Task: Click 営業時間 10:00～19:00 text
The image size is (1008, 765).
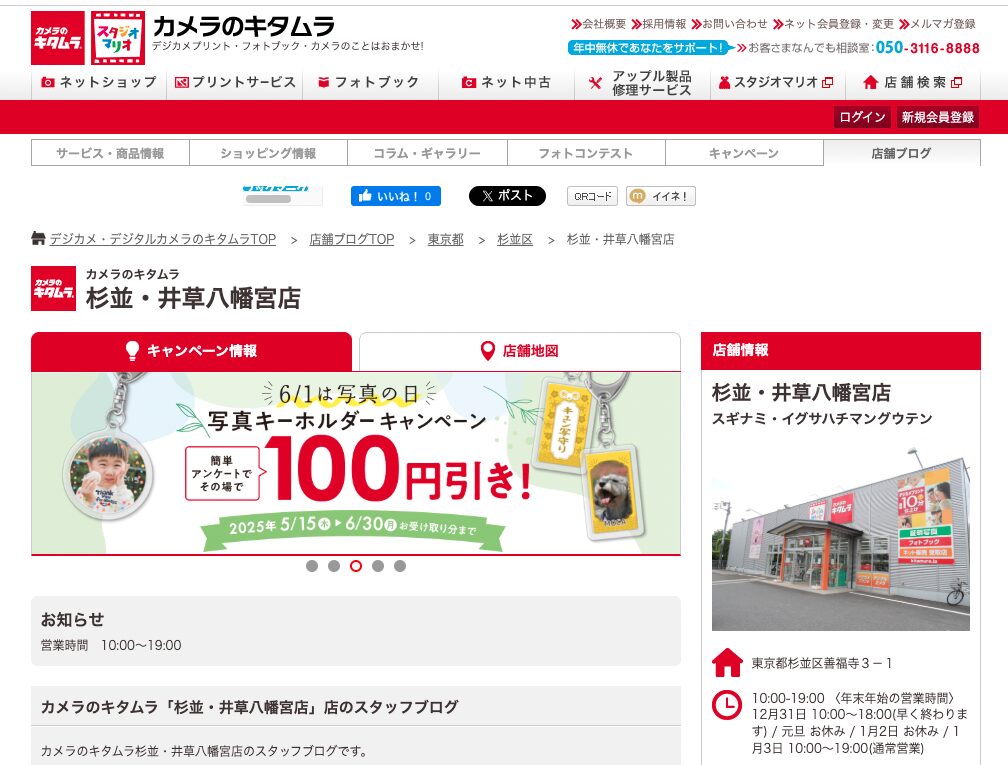Action: click(111, 645)
